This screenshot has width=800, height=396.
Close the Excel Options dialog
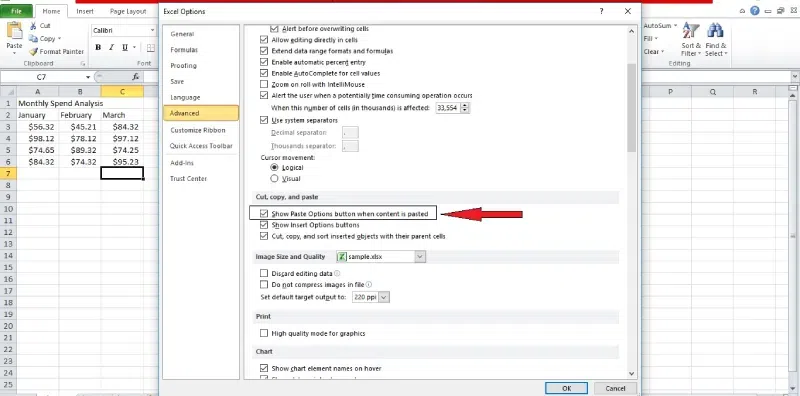click(x=628, y=11)
